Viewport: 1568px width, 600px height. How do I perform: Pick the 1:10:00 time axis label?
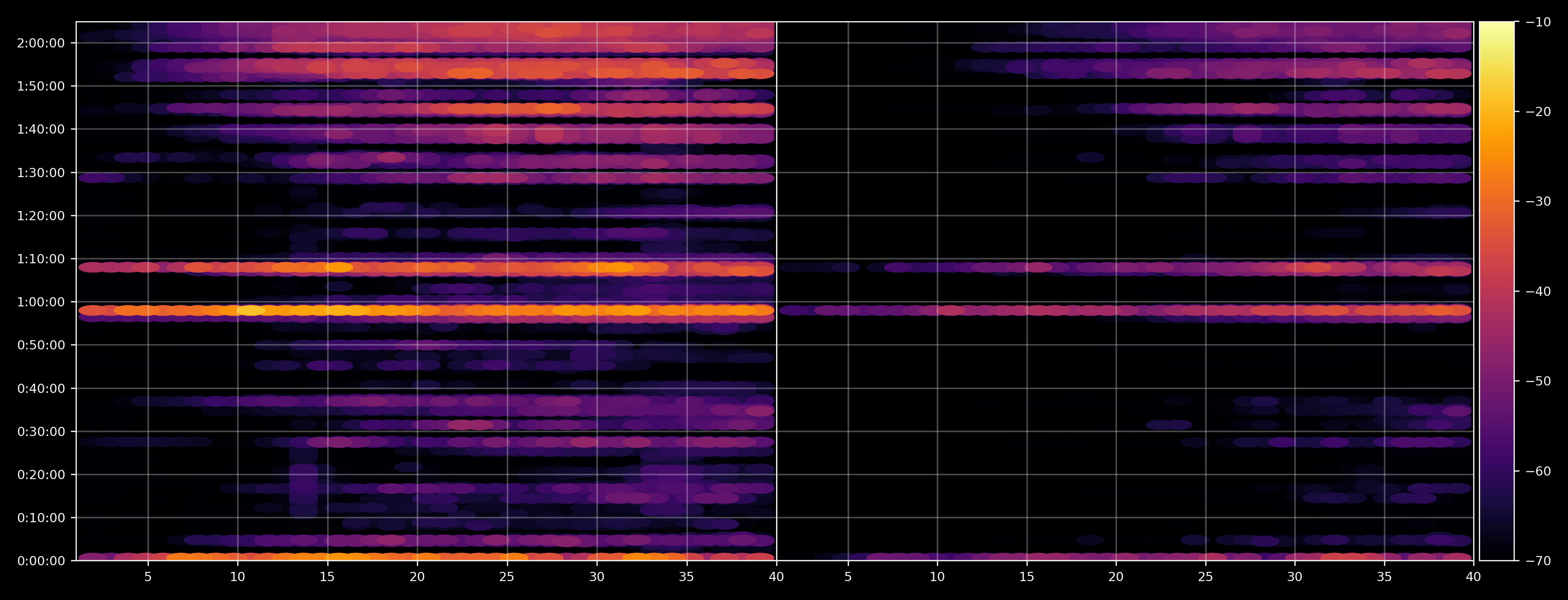coord(41,259)
